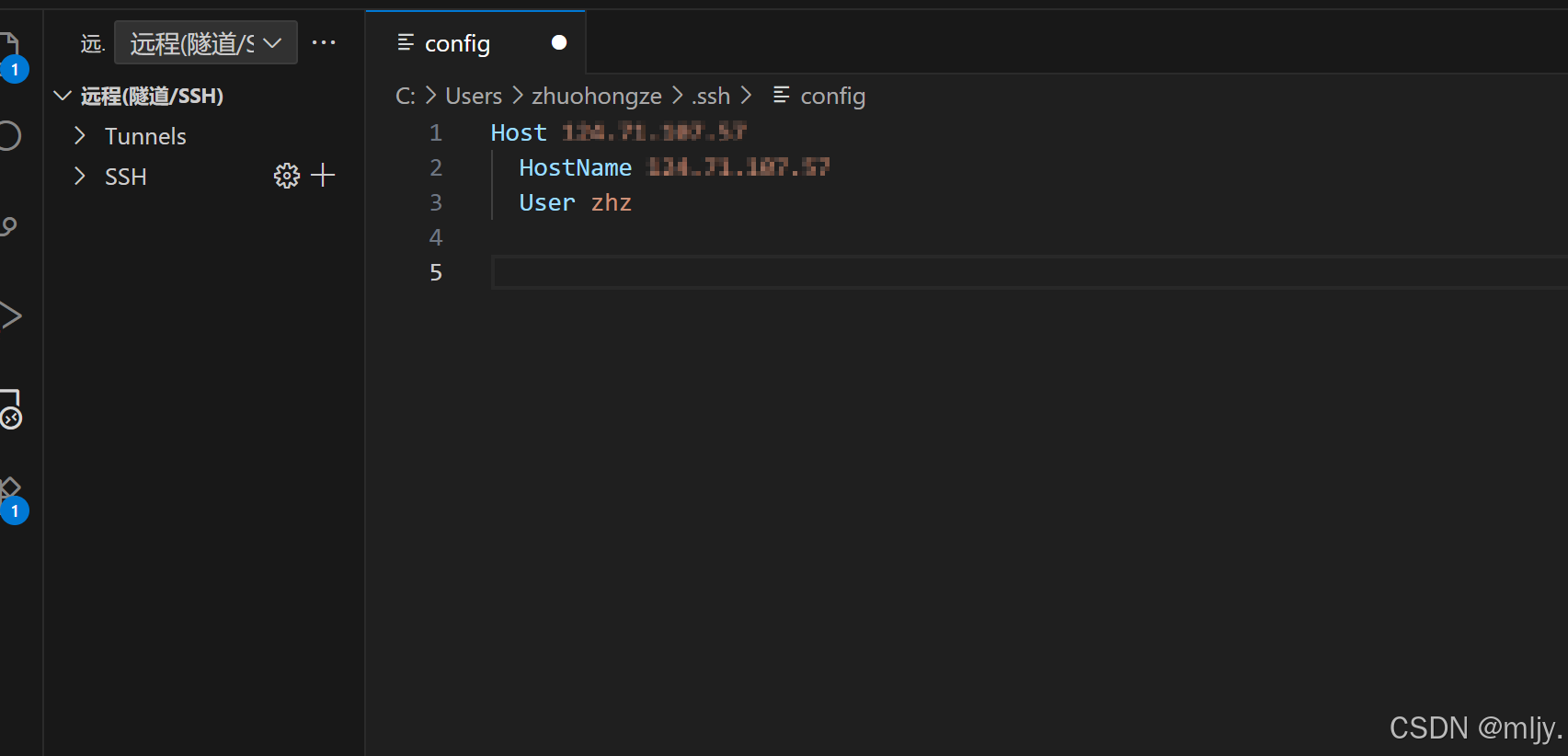This screenshot has height=756, width=1568.
Task: Open the Source Control view
Action: click(x=9, y=226)
